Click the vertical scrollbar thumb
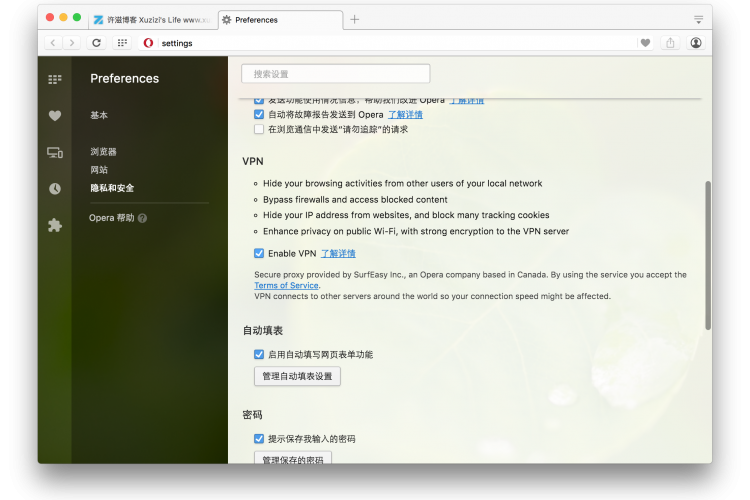750x500 pixels. pyautogui.click(x=708, y=255)
